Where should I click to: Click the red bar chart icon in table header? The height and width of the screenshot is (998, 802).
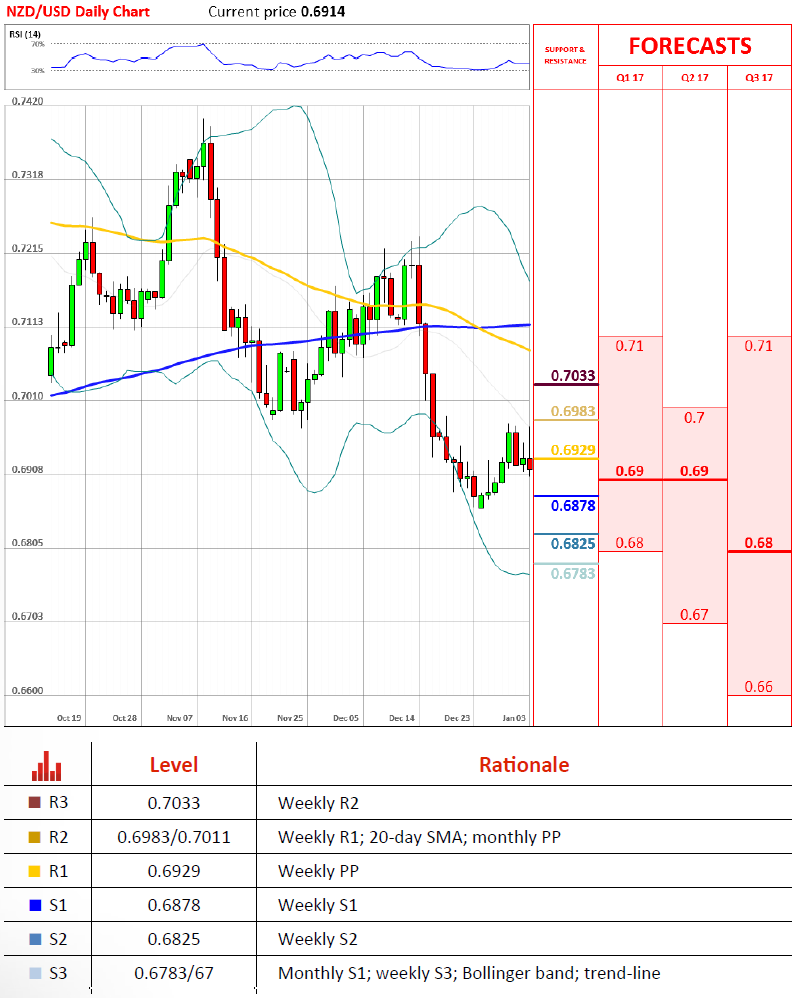[x=46, y=766]
